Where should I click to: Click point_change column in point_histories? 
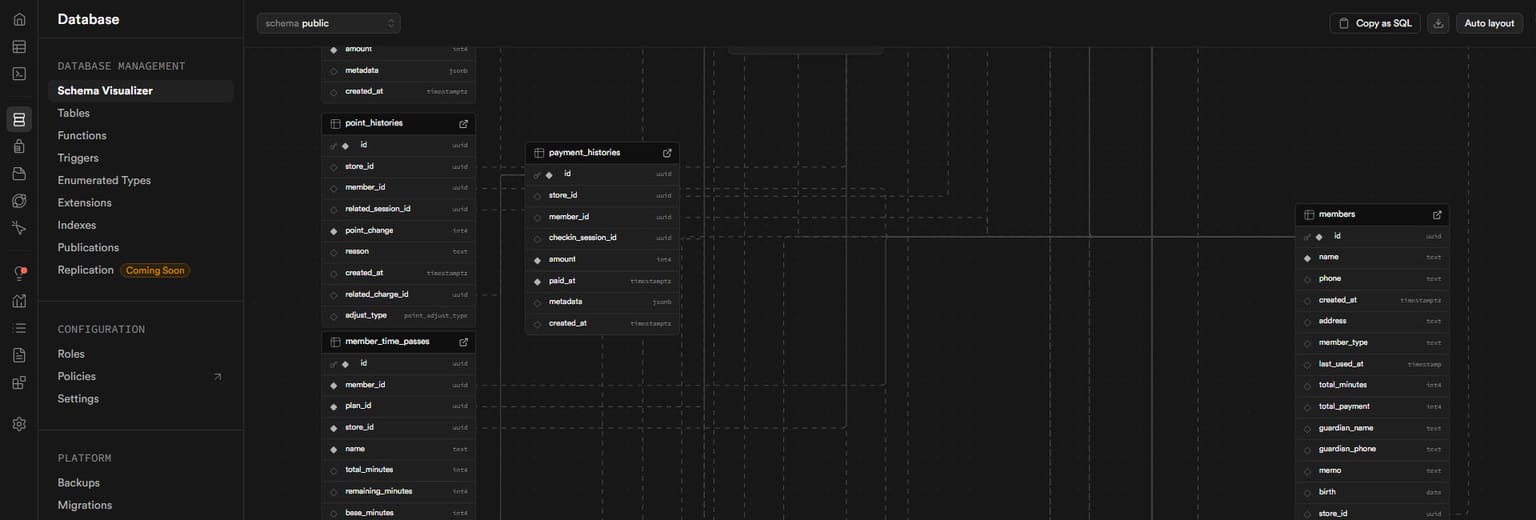click(x=398, y=231)
